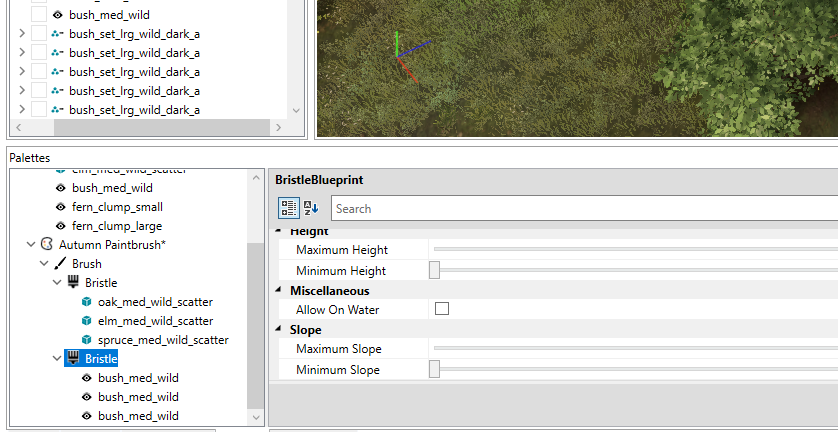Click eye icon of bush_med_wild above fern_clump_small

point(60,188)
